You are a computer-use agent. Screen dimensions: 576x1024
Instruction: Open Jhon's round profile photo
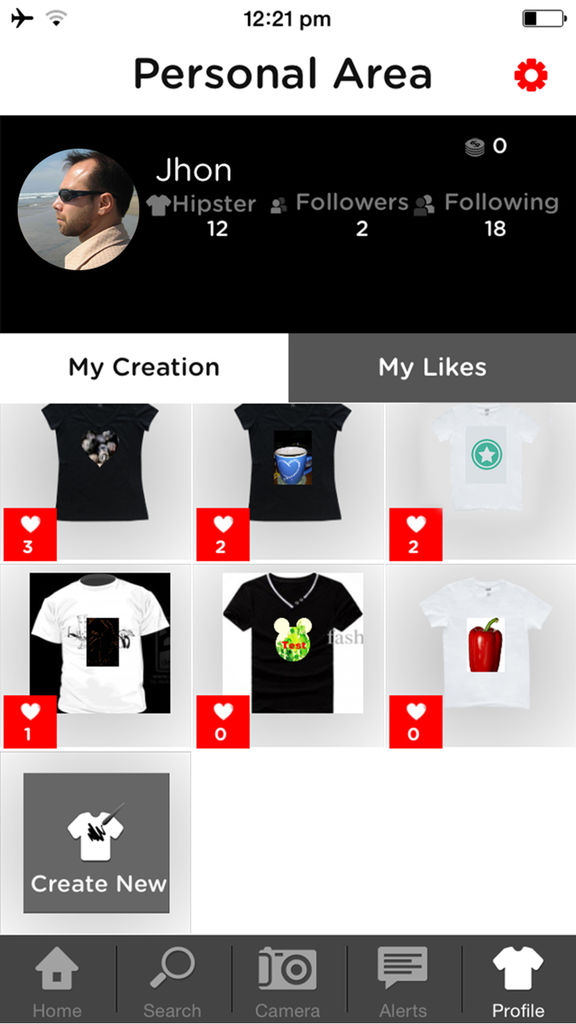click(x=78, y=209)
